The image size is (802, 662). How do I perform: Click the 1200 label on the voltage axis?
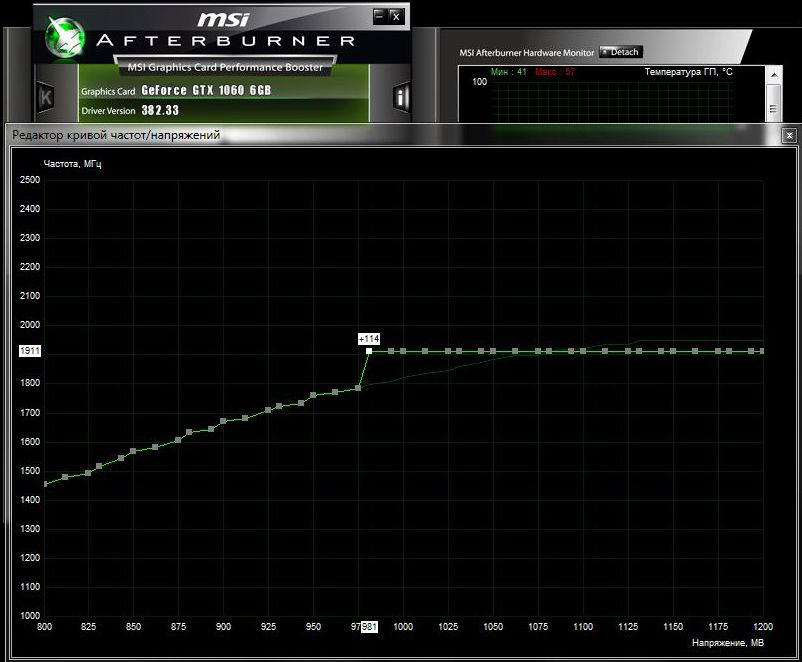click(763, 627)
